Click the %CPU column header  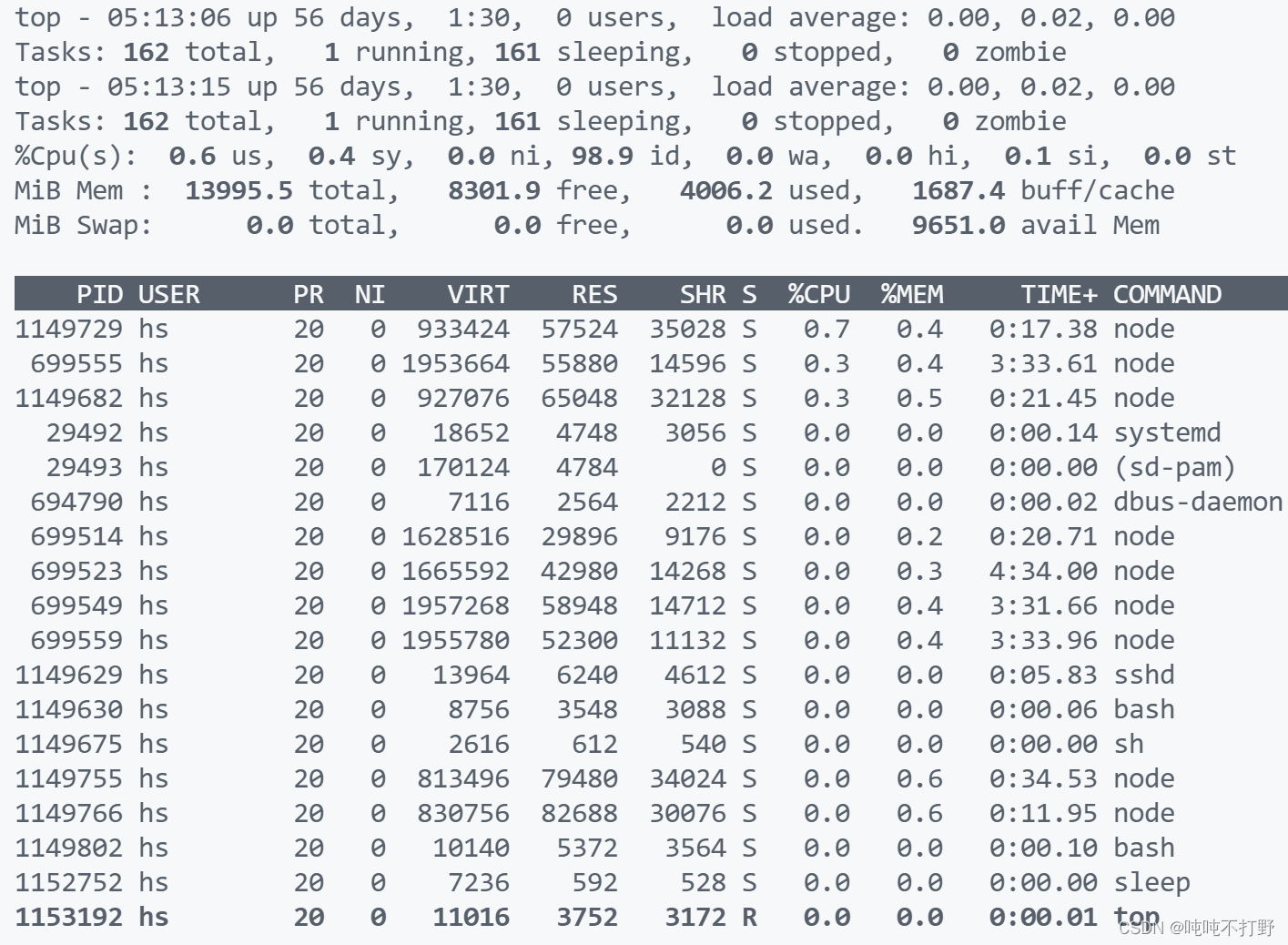tap(819, 294)
